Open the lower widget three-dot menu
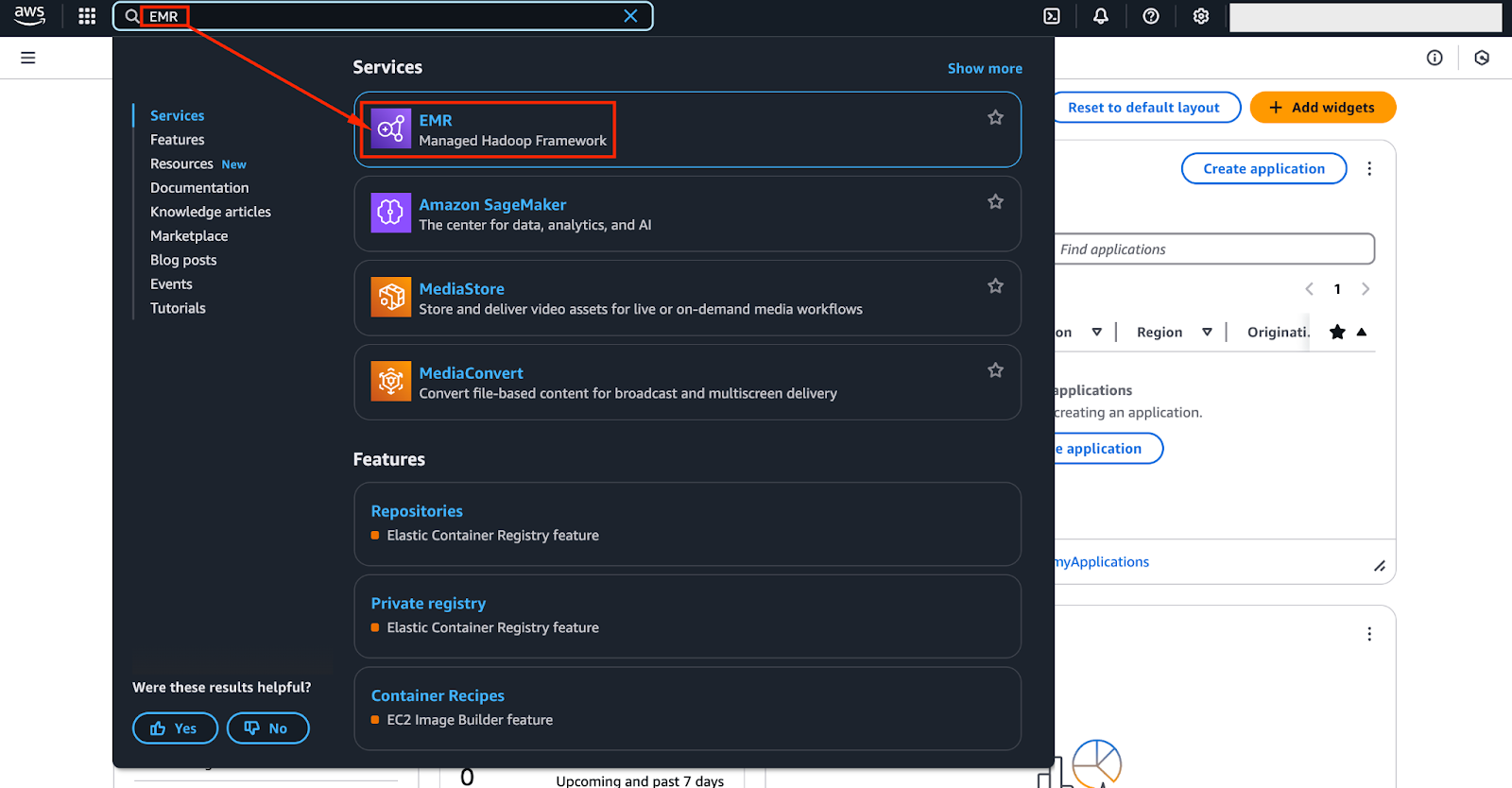The image size is (1512, 788). click(1369, 634)
